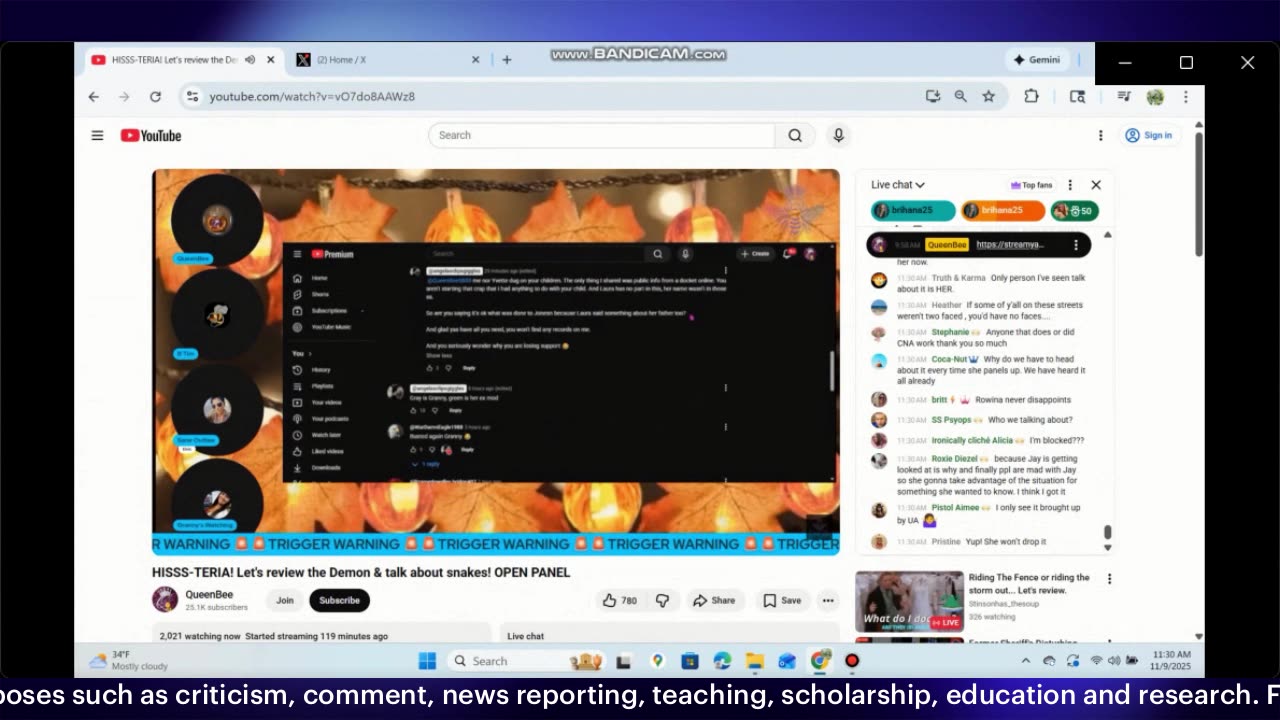Click the Gemini button in the tab strip
The image size is (1280, 720).
tap(1036, 60)
